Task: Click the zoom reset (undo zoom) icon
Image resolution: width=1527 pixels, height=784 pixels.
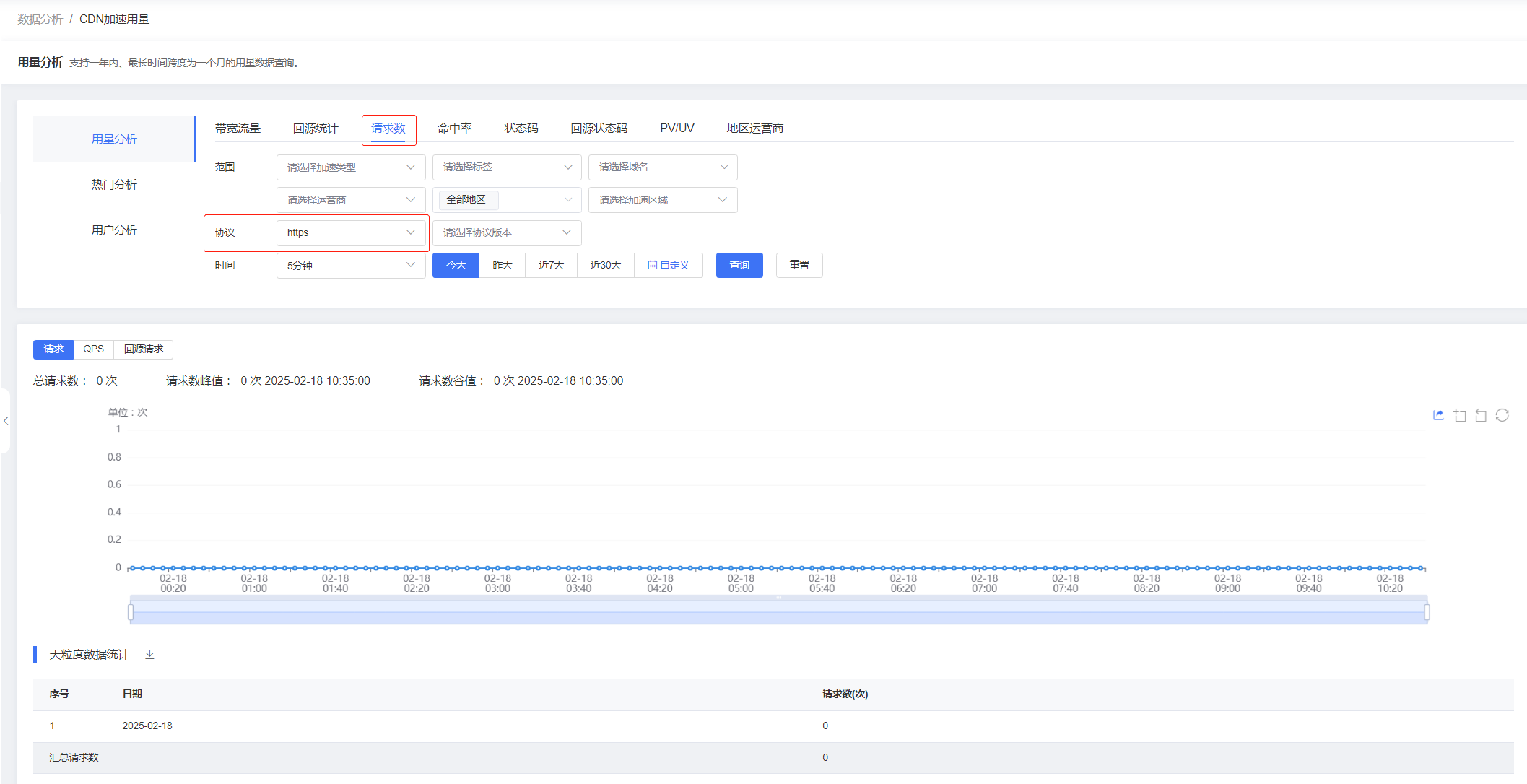Action: pyautogui.click(x=1481, y=415)
